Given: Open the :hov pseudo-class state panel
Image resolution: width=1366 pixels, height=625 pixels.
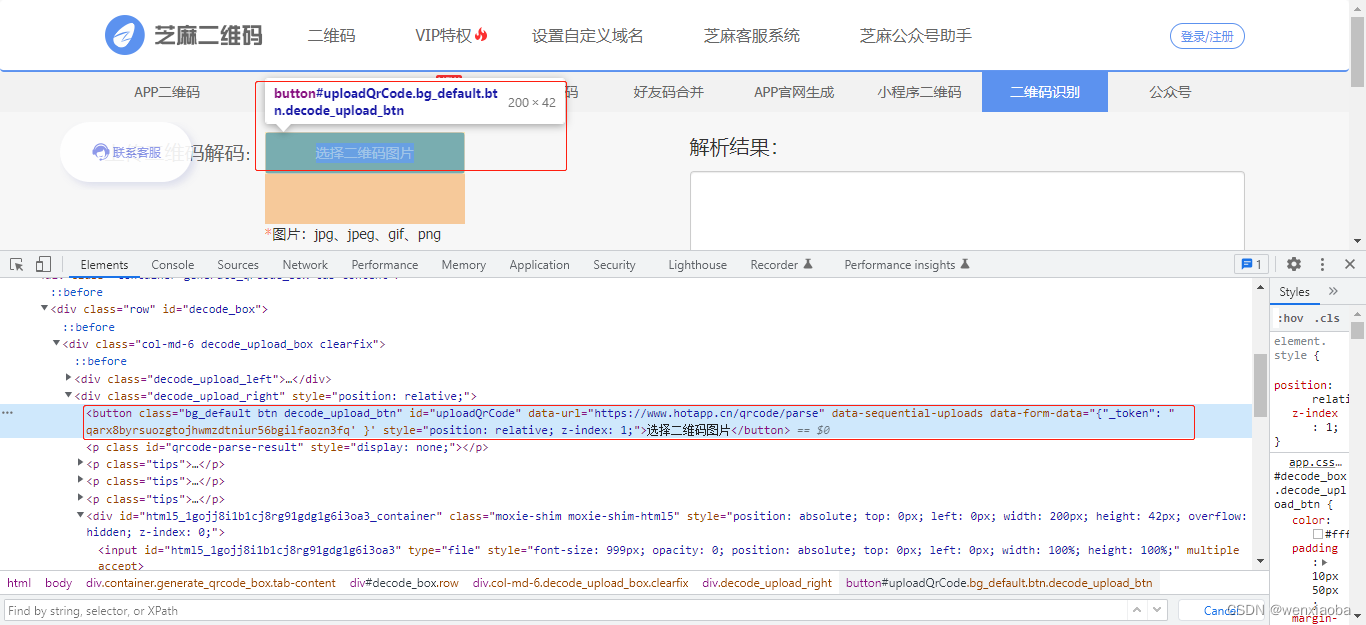Looking at the screenshot, I should [x=1290, y=317].
